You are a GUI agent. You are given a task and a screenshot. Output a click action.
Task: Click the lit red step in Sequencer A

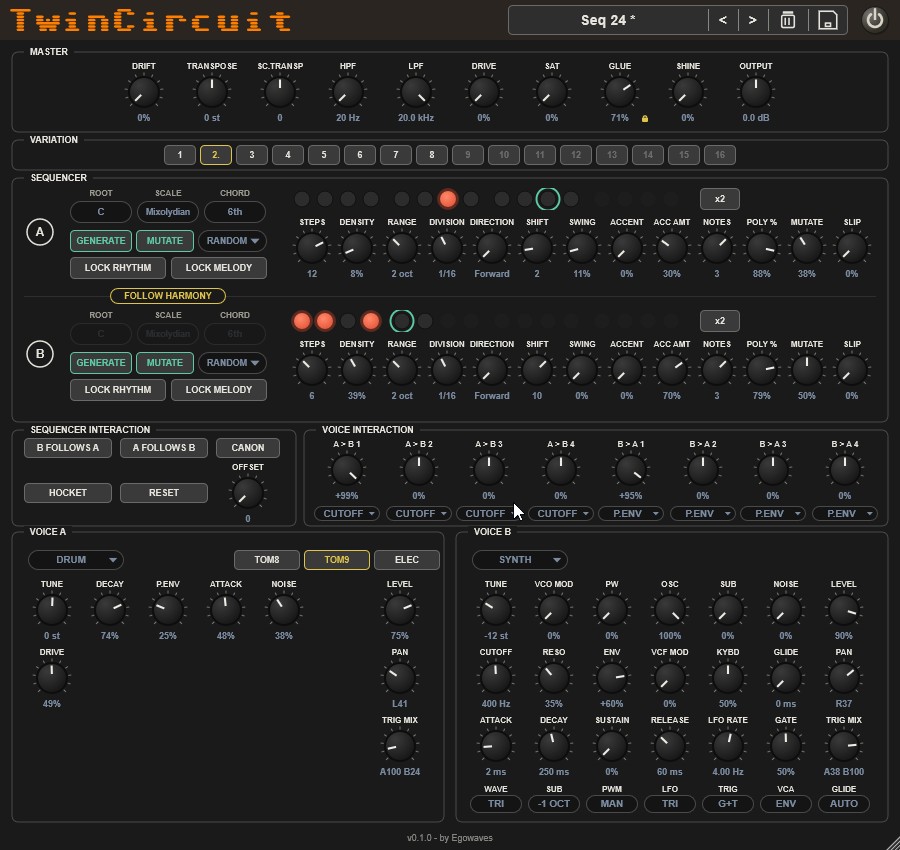(448, 199)
